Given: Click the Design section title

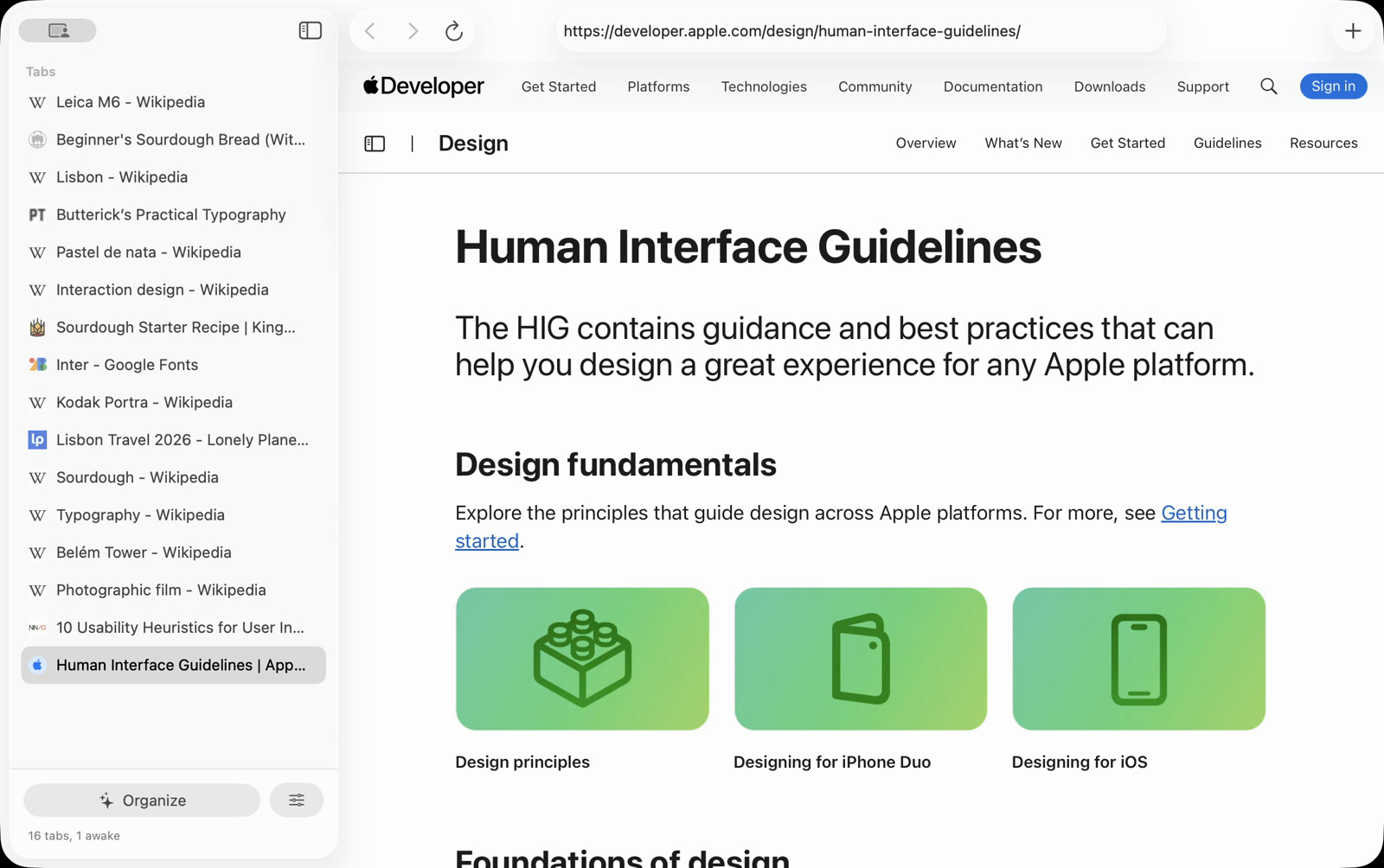Looking at the screenshot, I should click(473, 144).
